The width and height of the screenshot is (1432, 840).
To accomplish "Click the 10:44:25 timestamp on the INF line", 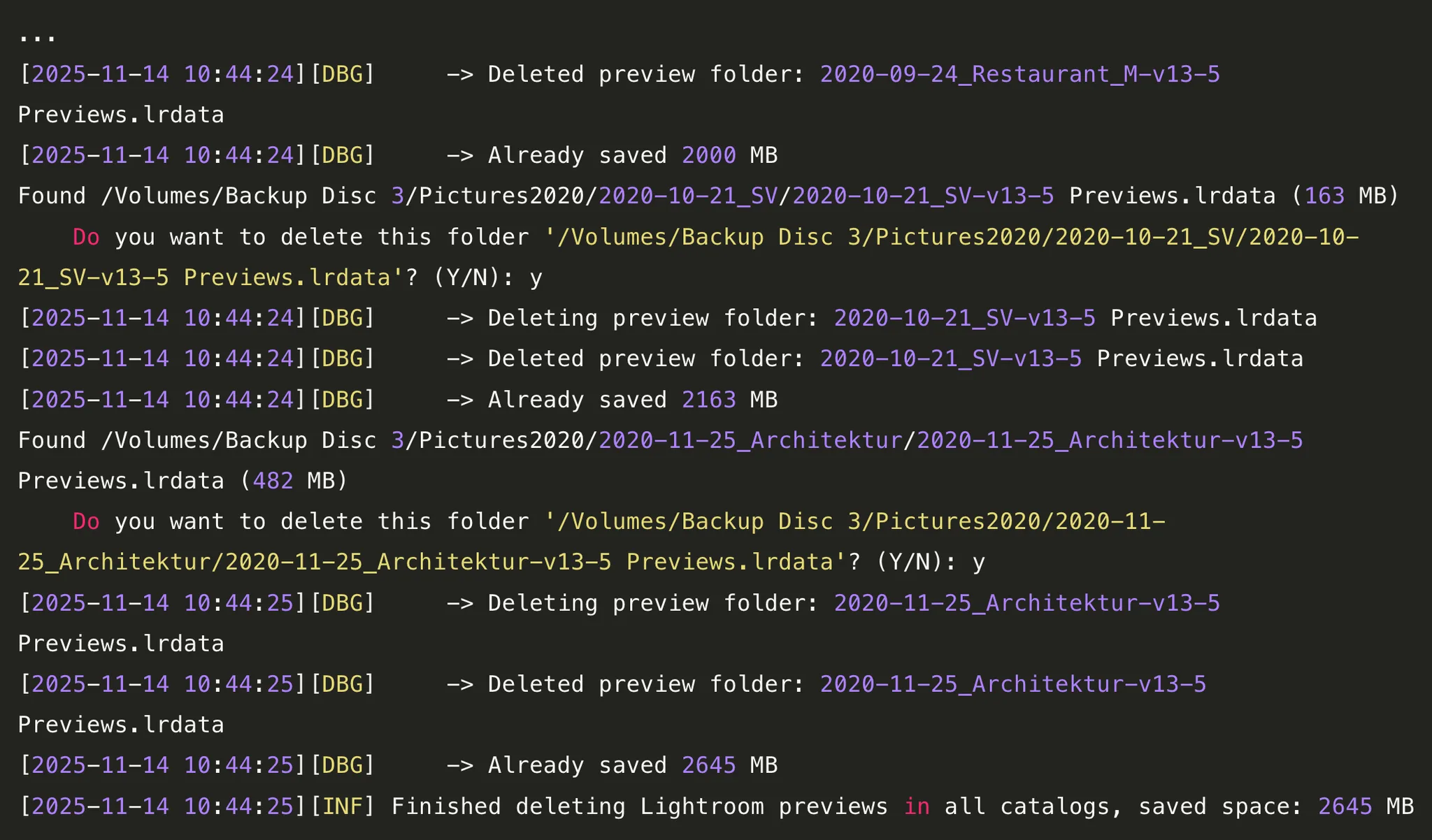I will (x=238, y=806).
